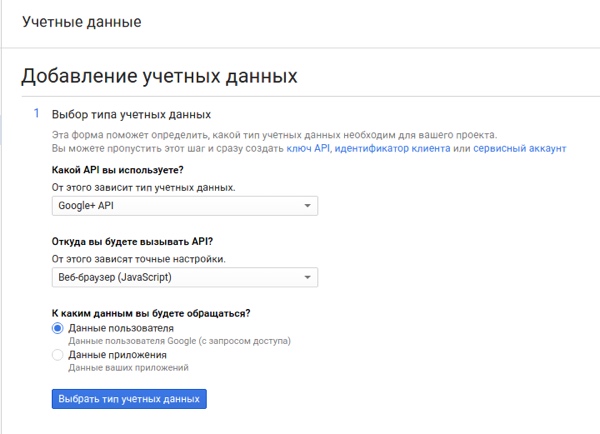Click the "От этого зависит тип учетных данных." hint
600x434 pixels.
pos(143,187)
